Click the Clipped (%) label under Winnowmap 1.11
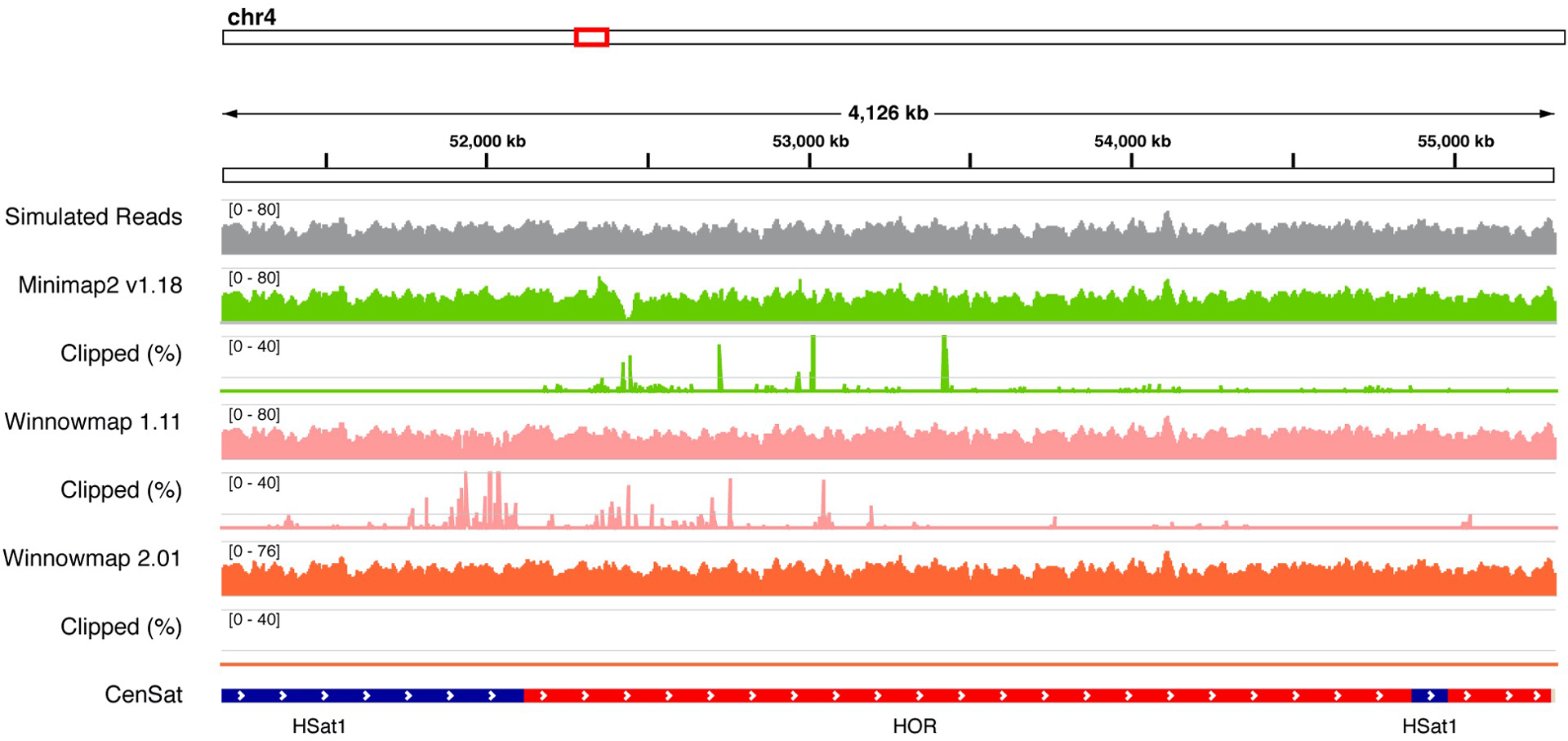The image size is (1568, 741). click(121, 490)
